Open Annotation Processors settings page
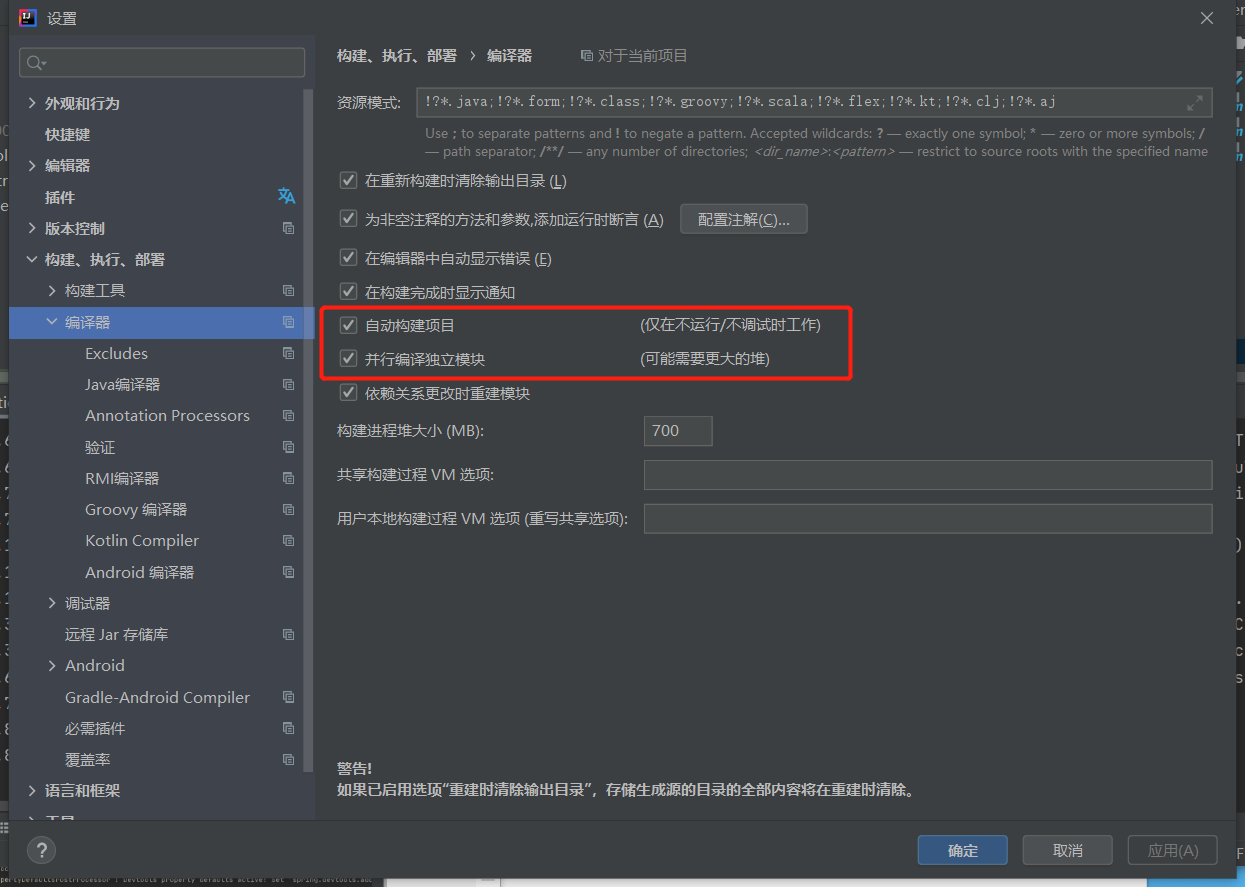Screen dimensions: 1245x887 click(x=167, y=415)
